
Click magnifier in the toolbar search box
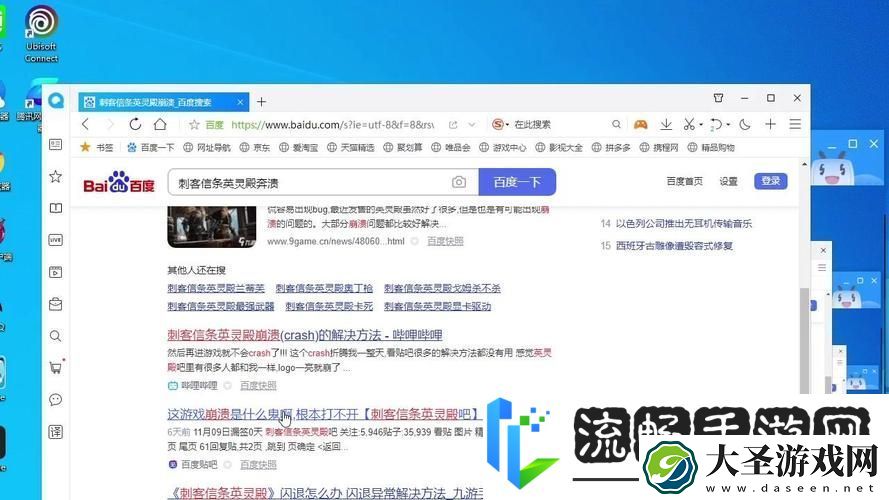616,124
